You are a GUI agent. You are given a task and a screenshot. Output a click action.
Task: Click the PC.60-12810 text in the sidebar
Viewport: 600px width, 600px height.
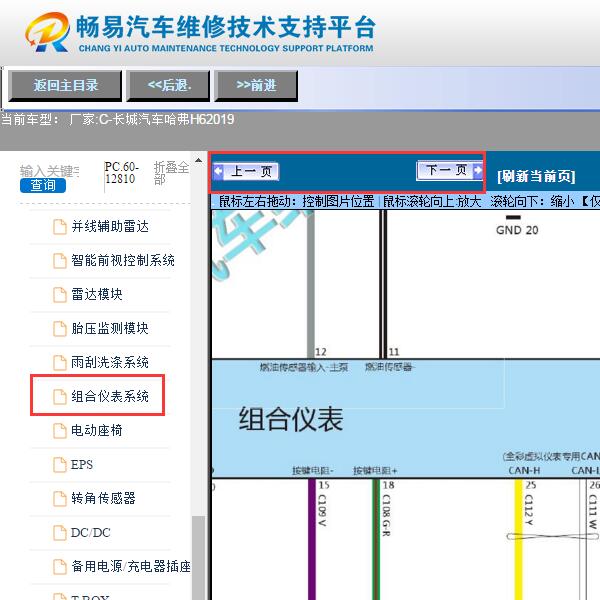[x=121, y=173]
